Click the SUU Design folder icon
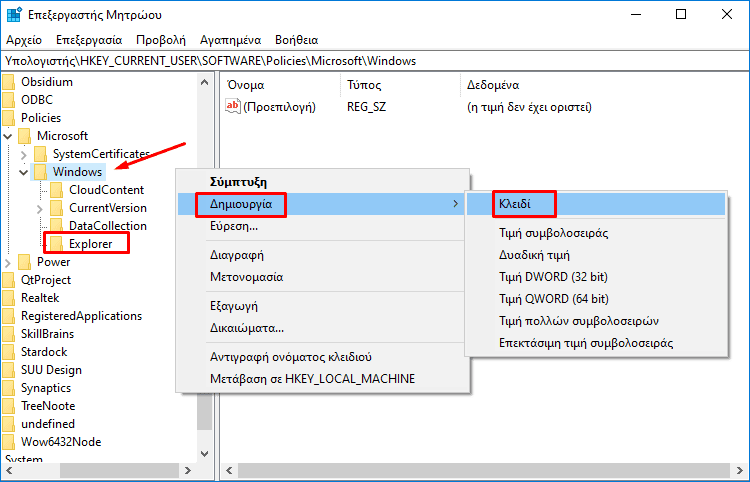 point(8,370)
